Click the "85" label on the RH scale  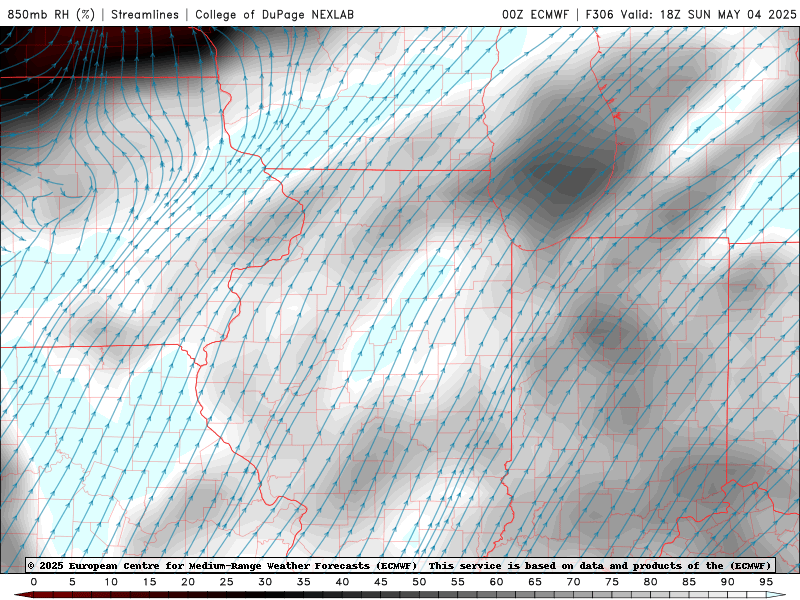click(689, 582)
